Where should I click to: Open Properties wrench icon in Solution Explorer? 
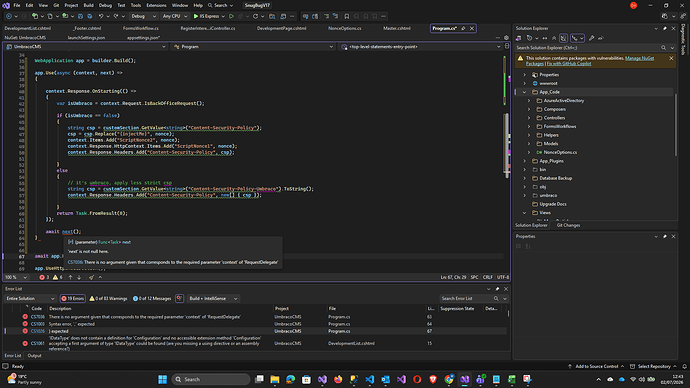pos(591,38)
